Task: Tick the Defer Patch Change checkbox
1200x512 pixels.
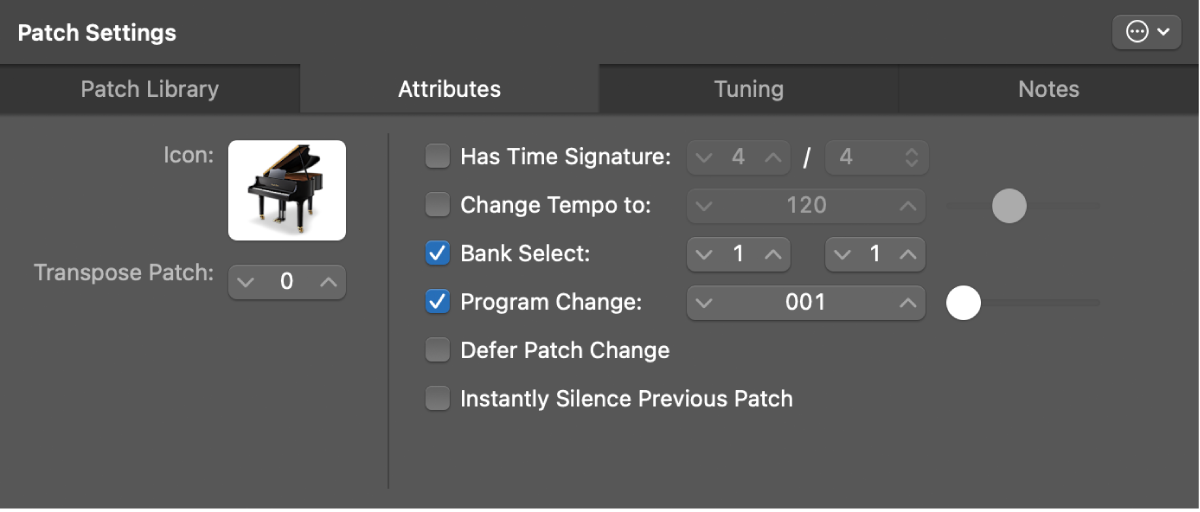Action: [438, 350]
